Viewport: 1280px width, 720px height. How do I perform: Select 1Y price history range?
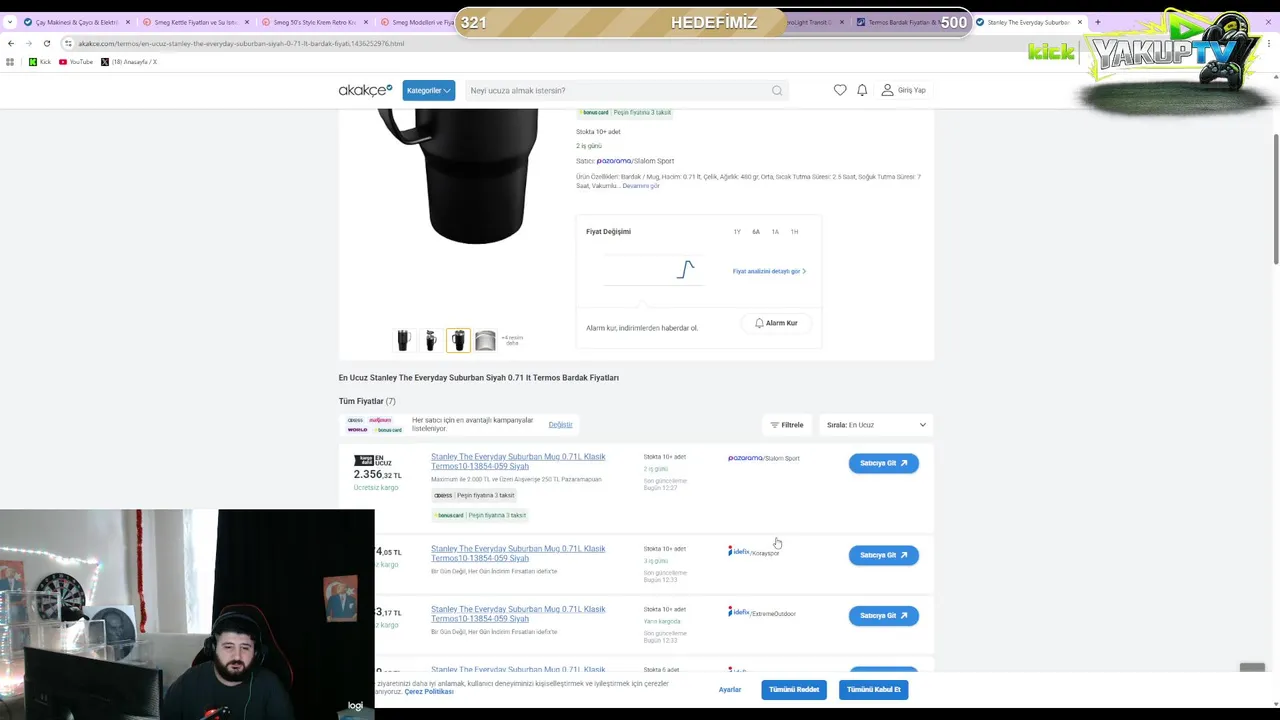point(737,232)
